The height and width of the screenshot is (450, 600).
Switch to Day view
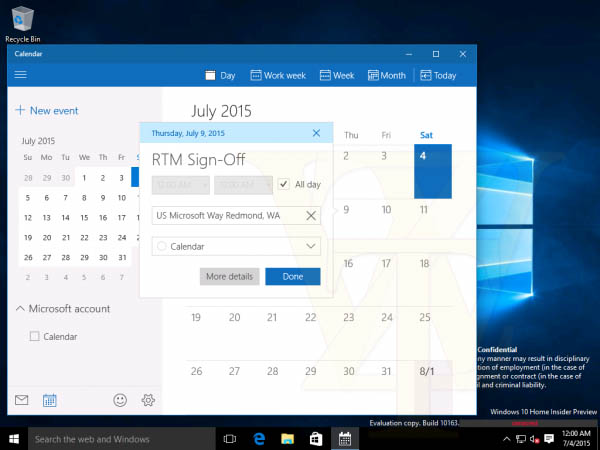pyautogui.click(x=220, y=75)
